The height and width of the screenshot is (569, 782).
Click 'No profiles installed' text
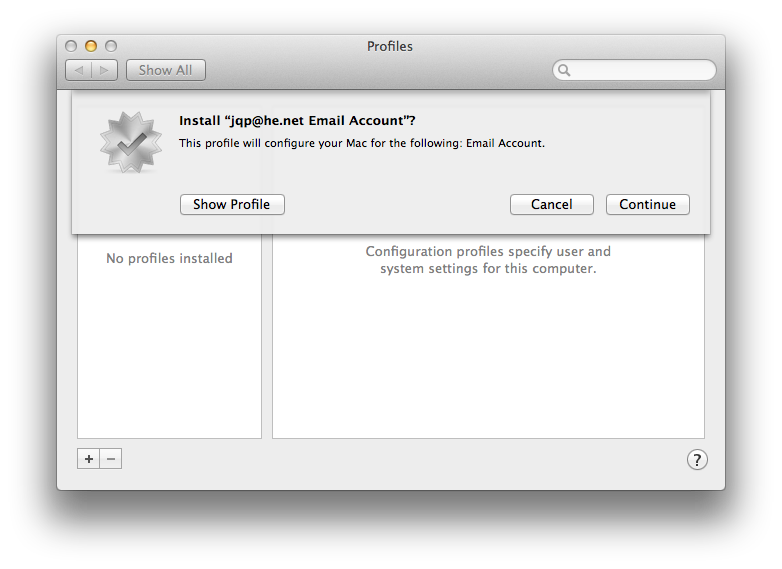pos(169,258)
